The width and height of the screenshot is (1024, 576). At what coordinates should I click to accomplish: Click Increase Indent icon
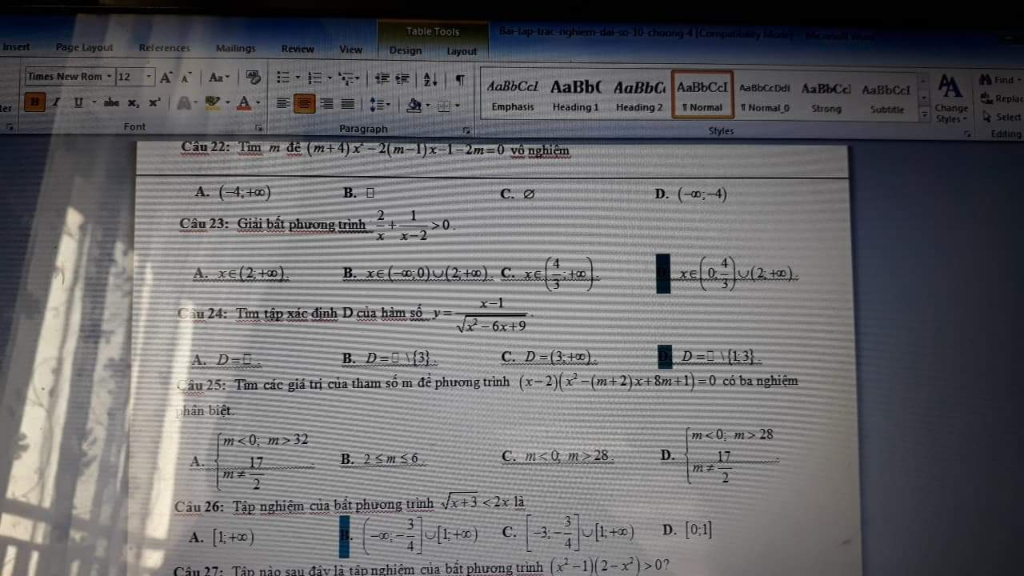tap(403, 79)
